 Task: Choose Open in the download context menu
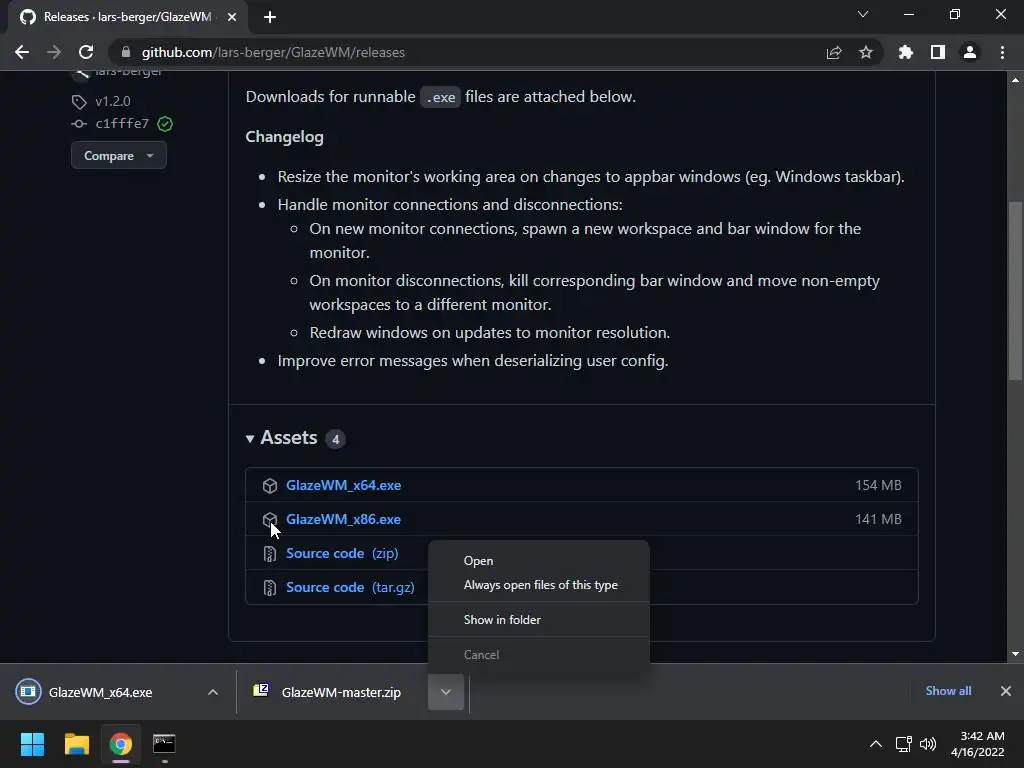point(539,561)
